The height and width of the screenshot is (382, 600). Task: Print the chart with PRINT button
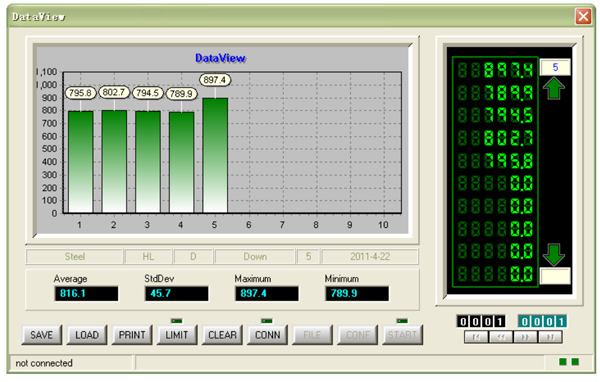[x=132, y=335]
